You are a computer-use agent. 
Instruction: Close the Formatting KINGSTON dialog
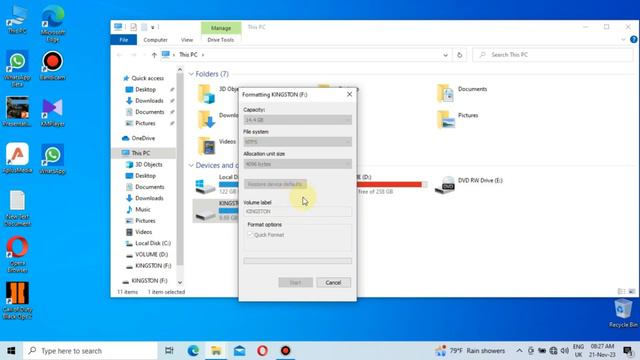349,94
